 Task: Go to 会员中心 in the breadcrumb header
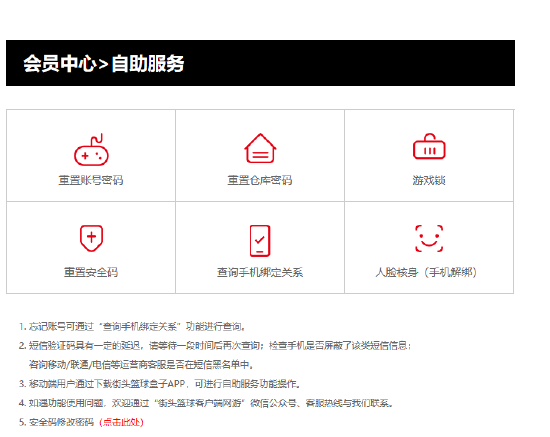coord(59,63)
